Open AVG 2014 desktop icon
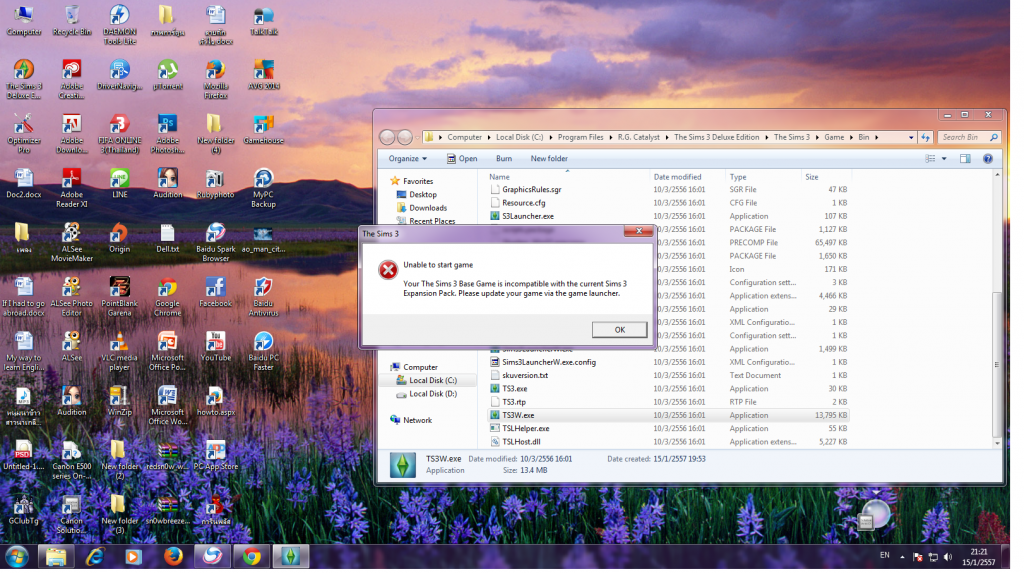Viewport: 1024px width, 573px height. [263, 75]
